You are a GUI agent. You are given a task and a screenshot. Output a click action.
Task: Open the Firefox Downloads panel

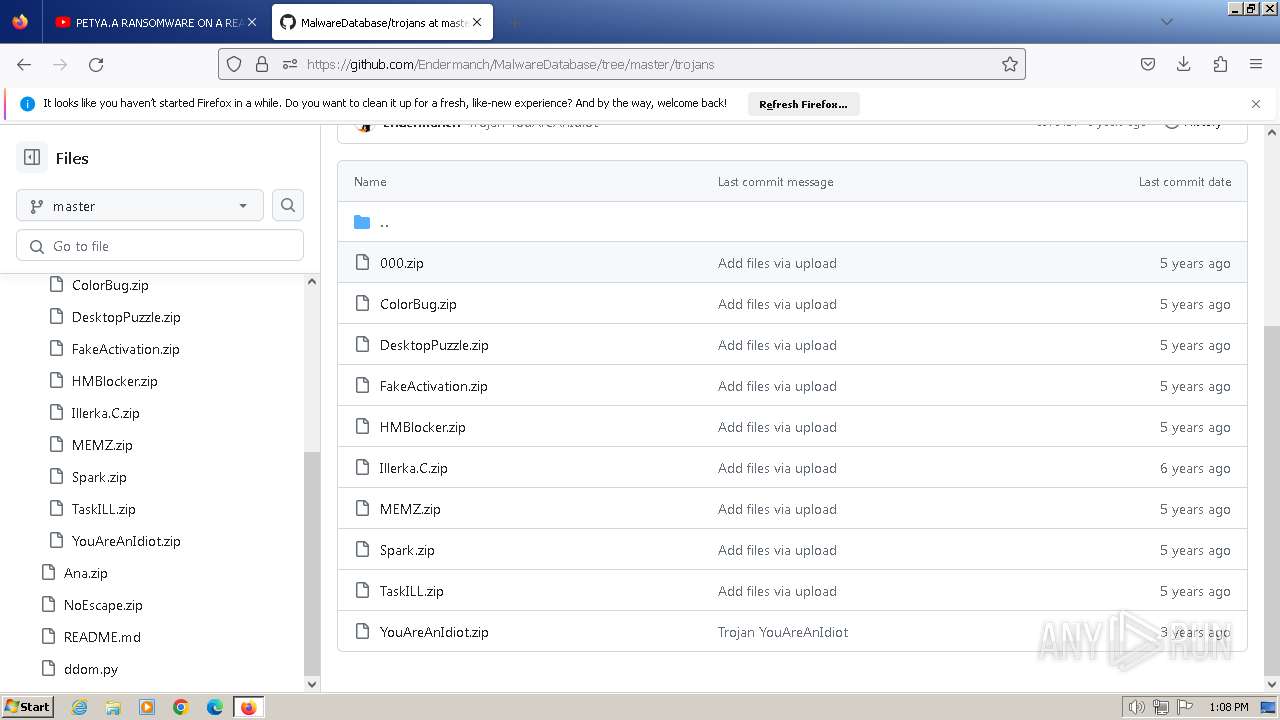tap(1184, 64)
